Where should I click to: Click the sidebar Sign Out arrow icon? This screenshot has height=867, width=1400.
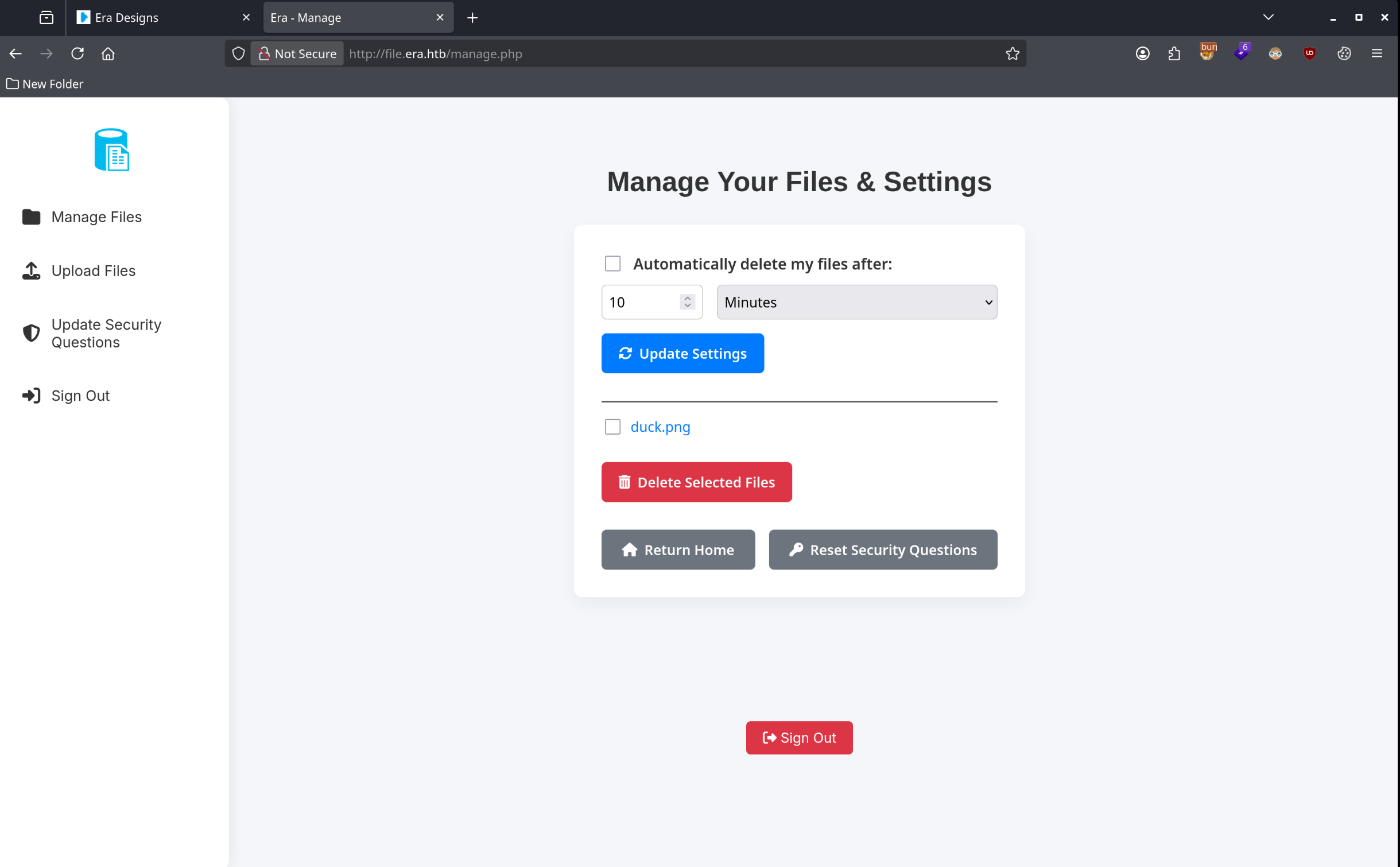point(31,396)
